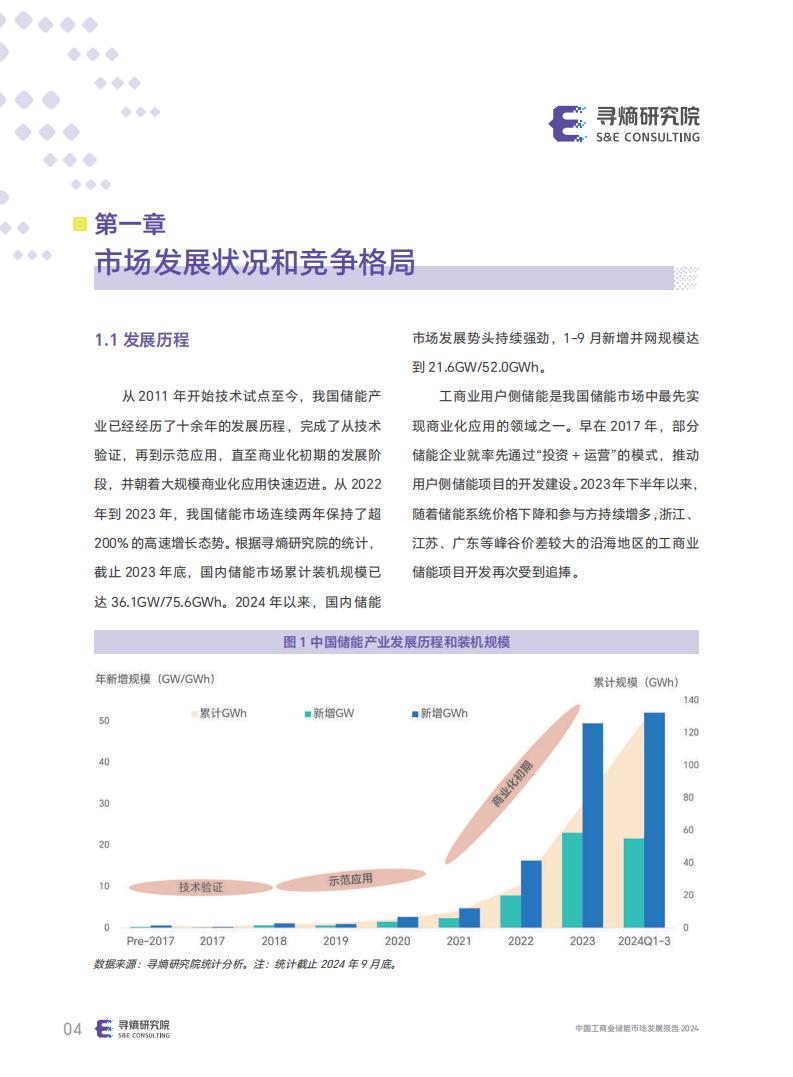Select the chapter title 市场发展状况和竞争格局

click(x=255, y=262)
